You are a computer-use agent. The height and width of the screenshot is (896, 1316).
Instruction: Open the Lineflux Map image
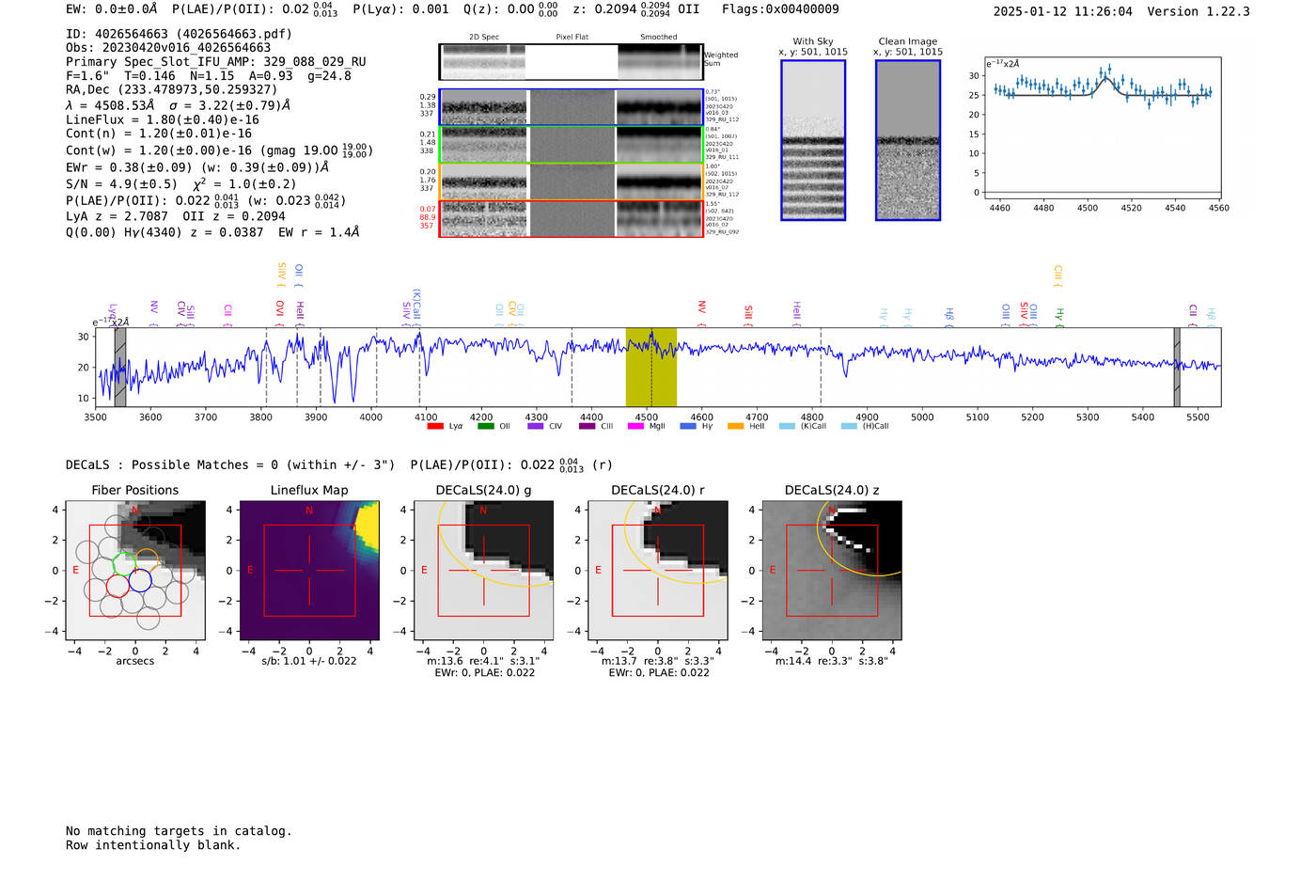(x=309, y=571)
